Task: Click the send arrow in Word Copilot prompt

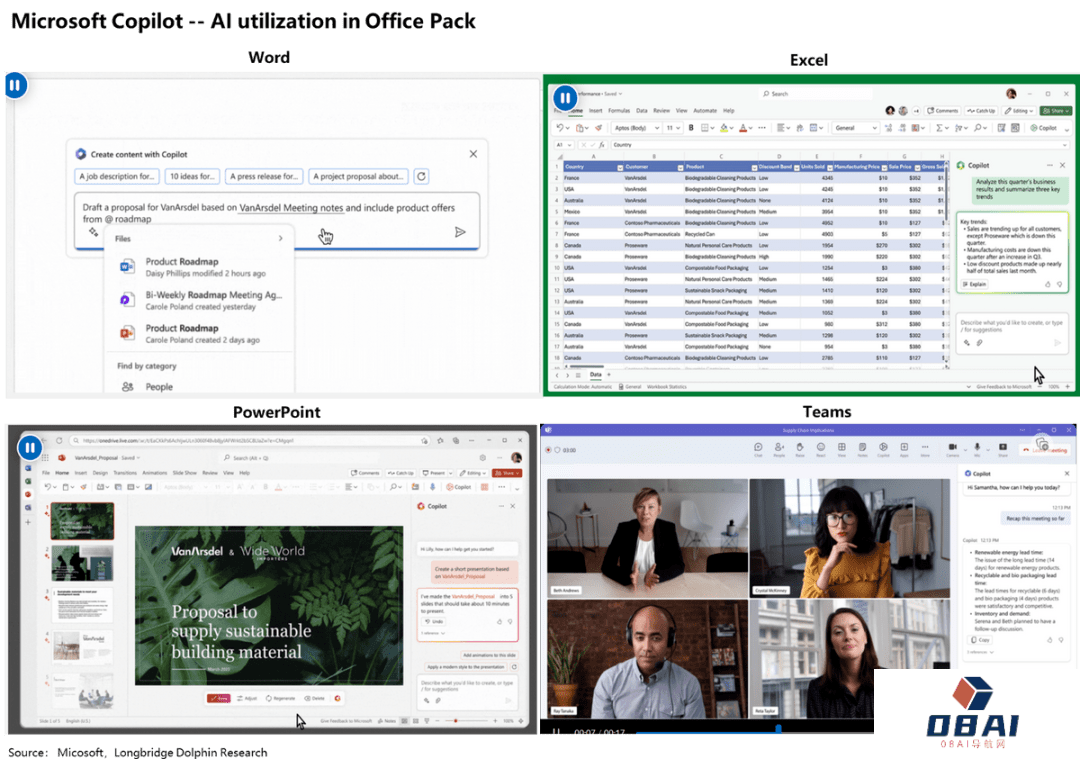Action: [460, 232]
